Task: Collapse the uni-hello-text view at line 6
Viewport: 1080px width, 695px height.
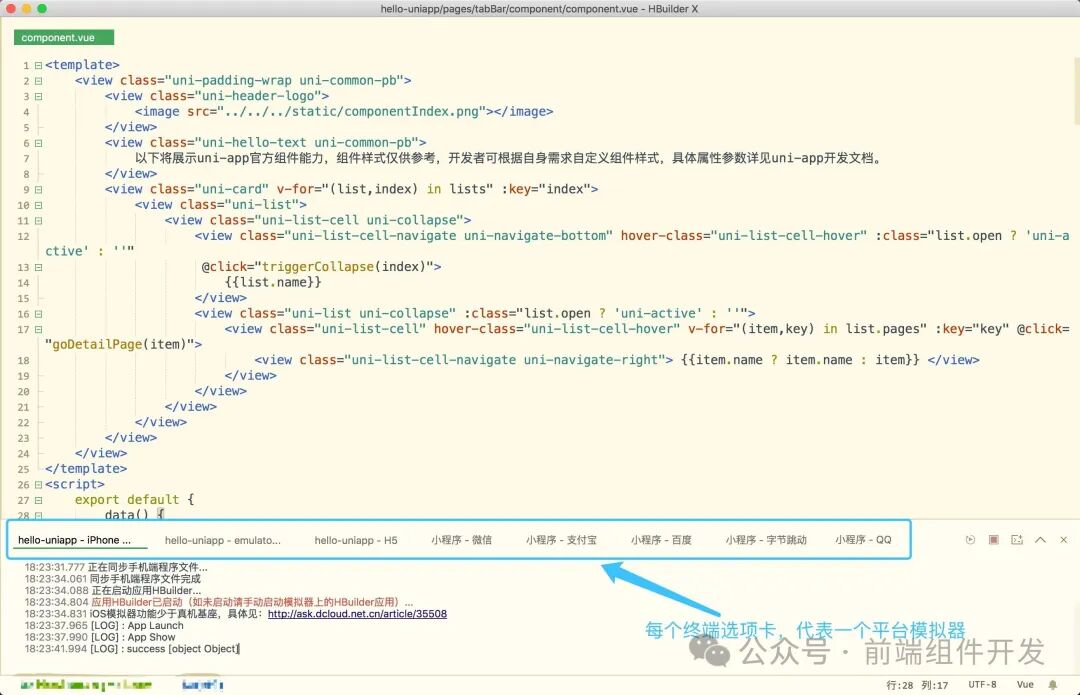Action: [x=39, y=143]
